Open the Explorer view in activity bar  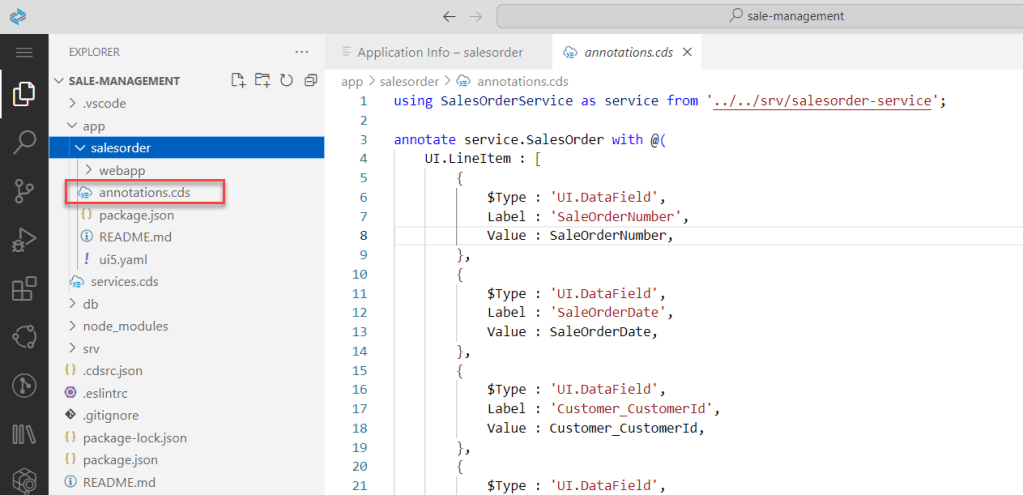[24, 95]
